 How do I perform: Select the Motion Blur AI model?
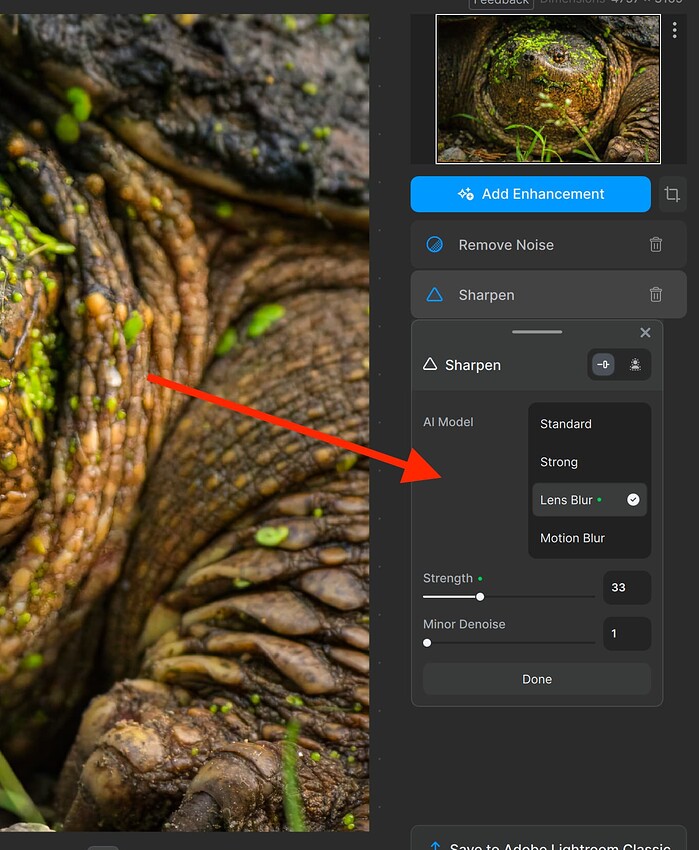click(x=572, y=538)
